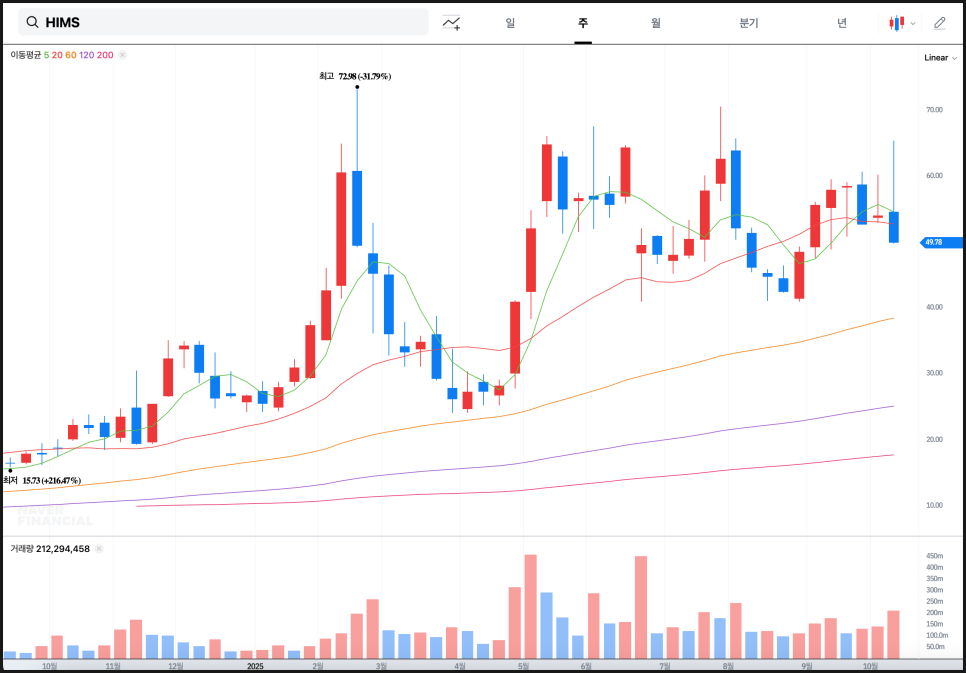Screen dimensions: 966x673
Task: Toggle the 5-period moving average
Action: 46,55
